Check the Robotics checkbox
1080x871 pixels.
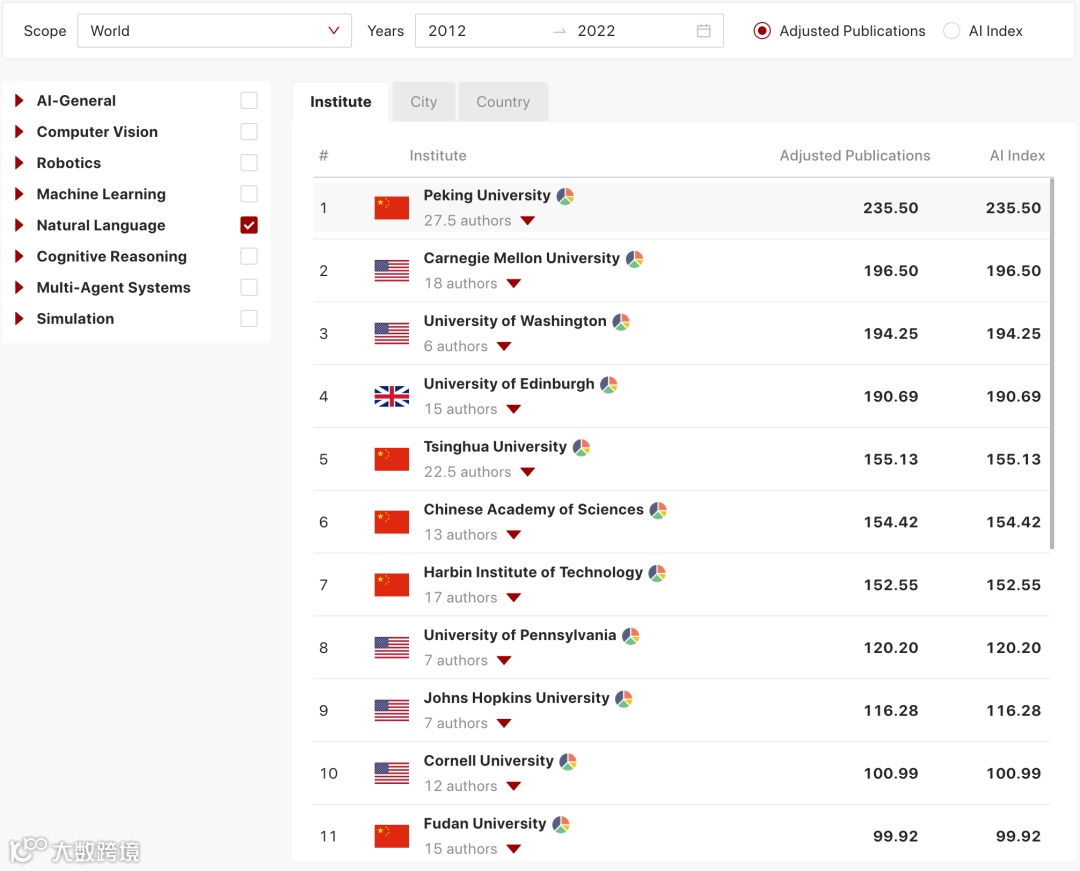tap(249, 163)
